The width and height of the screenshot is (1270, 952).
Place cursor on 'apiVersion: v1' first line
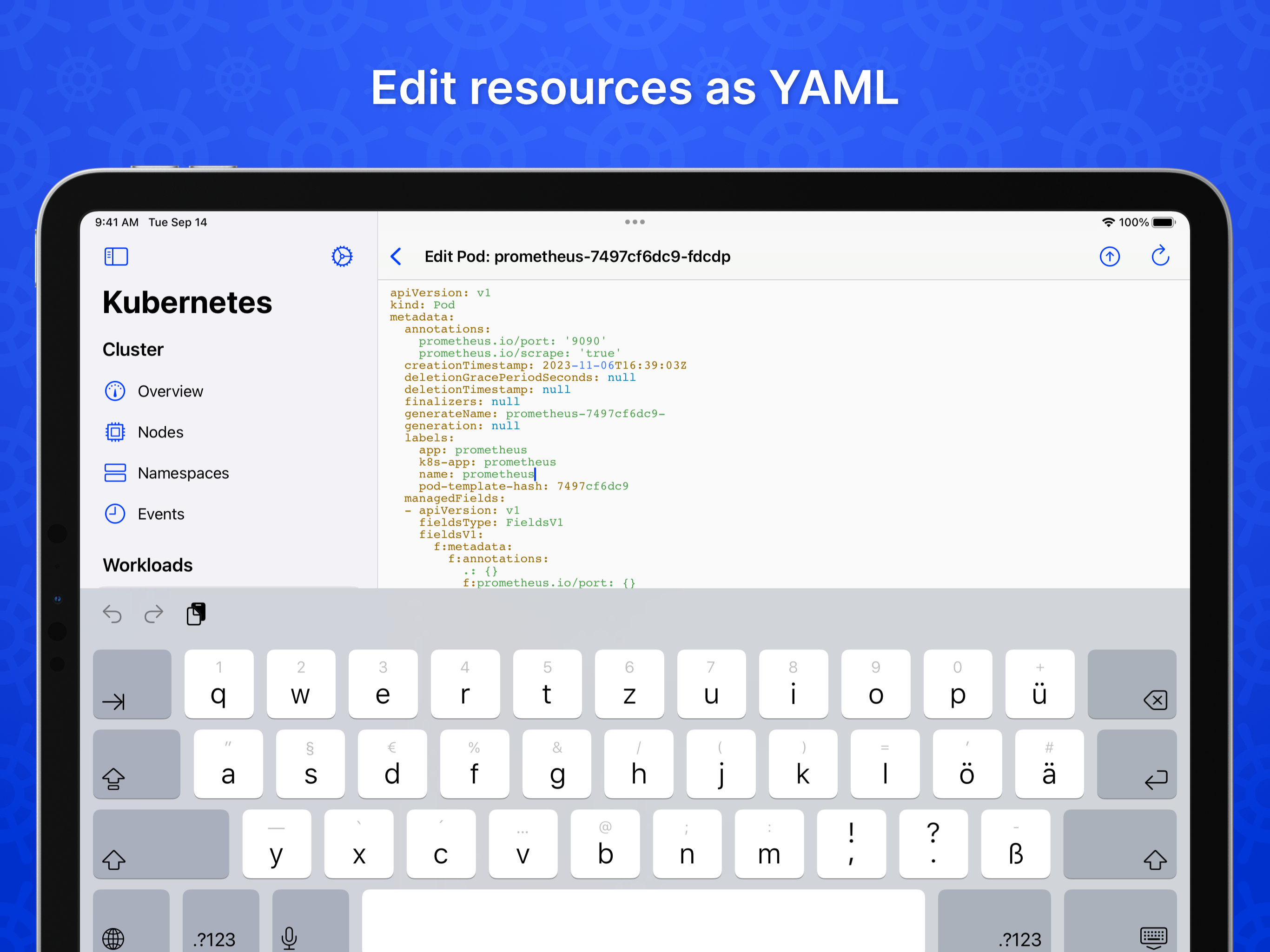pyautogui.click(x=440, y=293)
